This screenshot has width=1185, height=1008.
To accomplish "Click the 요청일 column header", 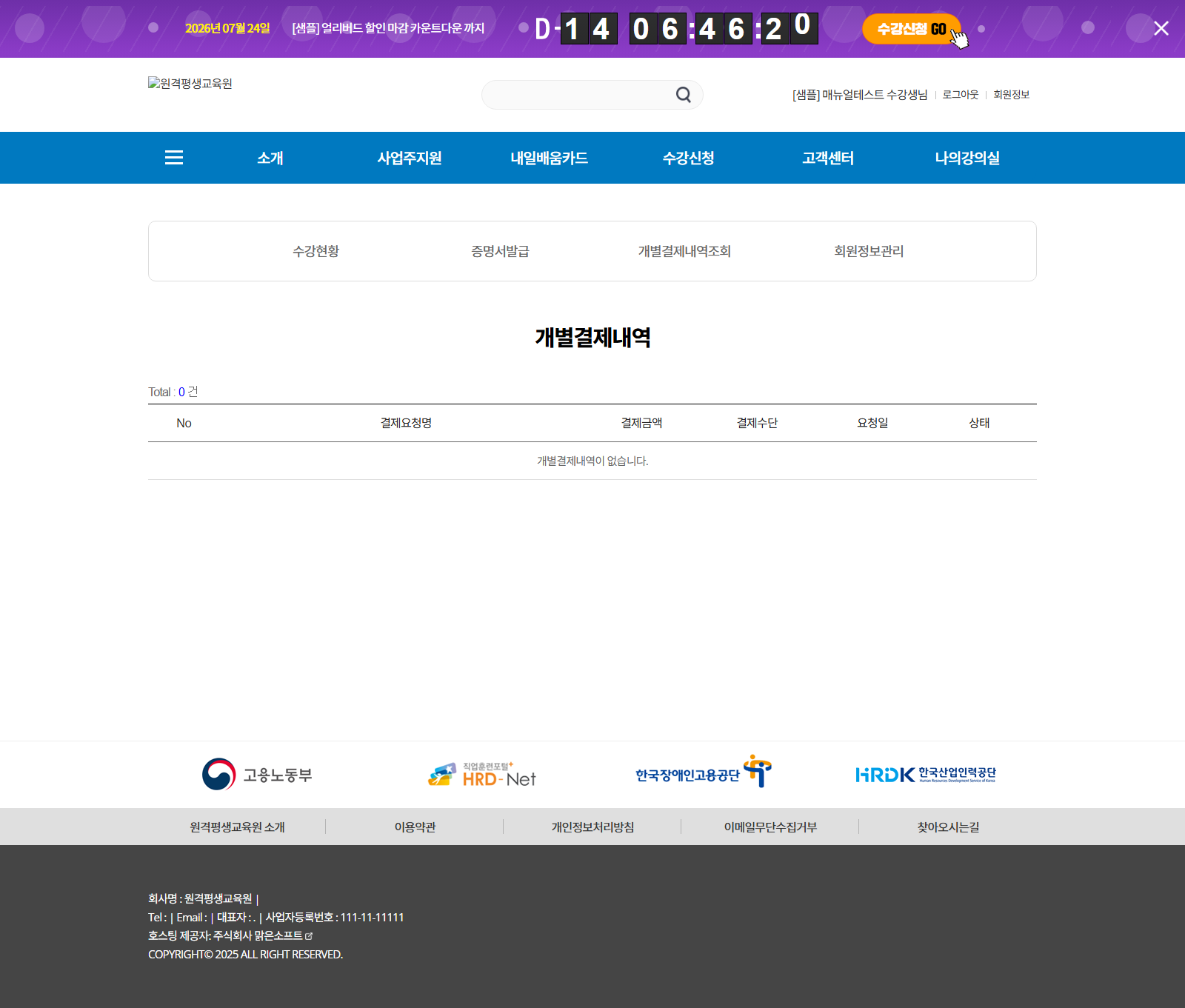I will pos(872,423).
